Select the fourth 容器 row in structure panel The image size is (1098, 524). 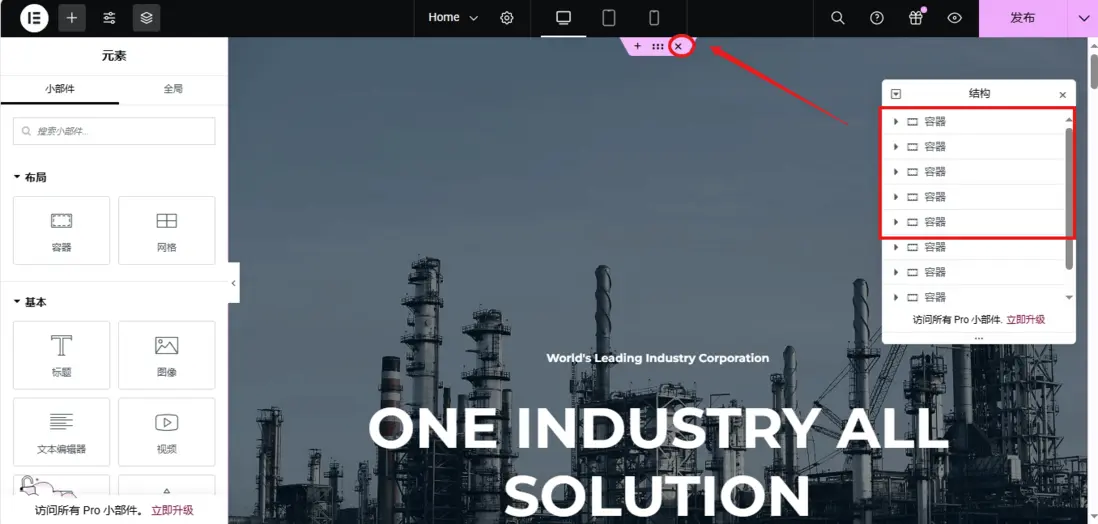(x=973, y=197)
